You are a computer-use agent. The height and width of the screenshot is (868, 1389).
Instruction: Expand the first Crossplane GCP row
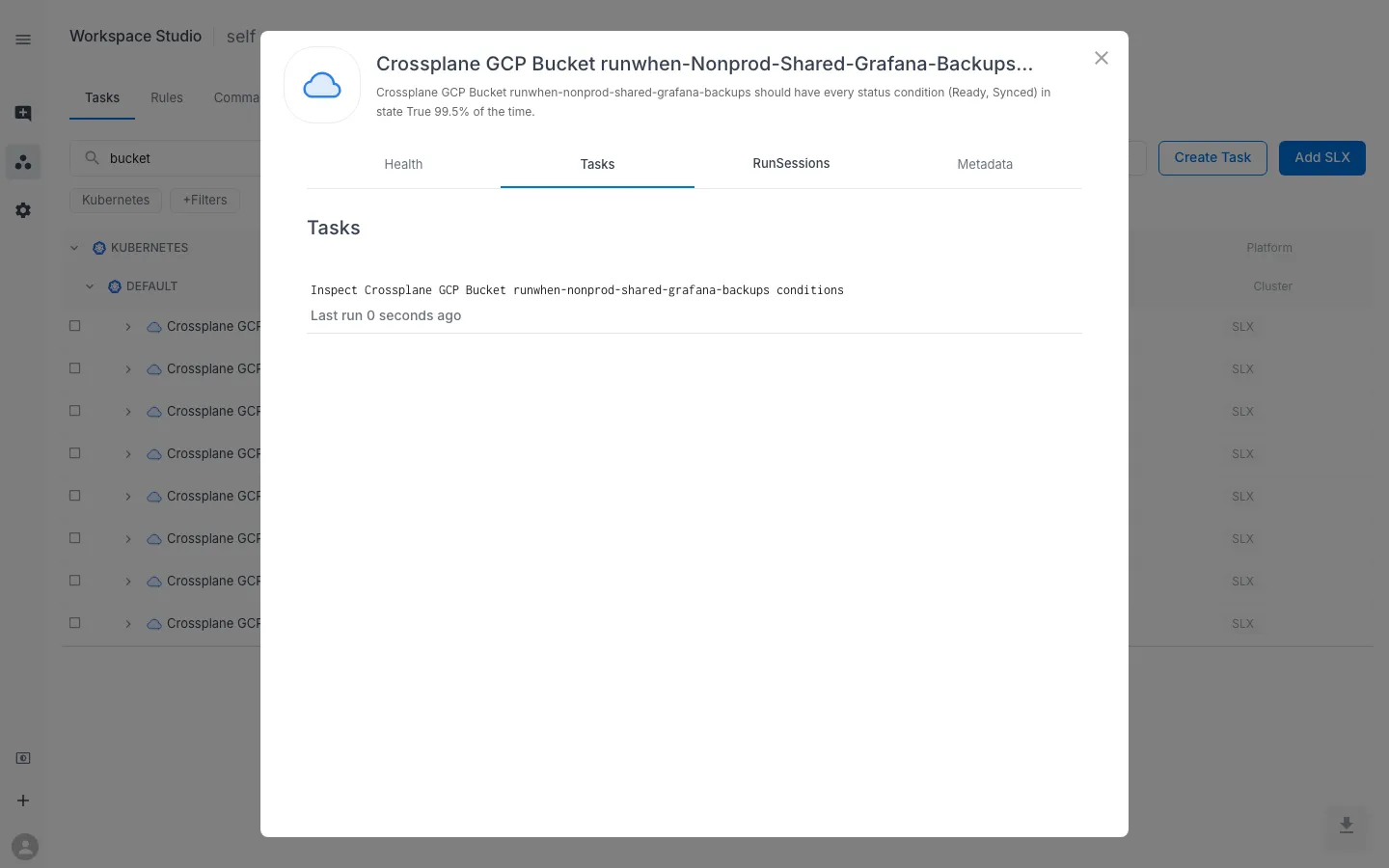point(128,327)
